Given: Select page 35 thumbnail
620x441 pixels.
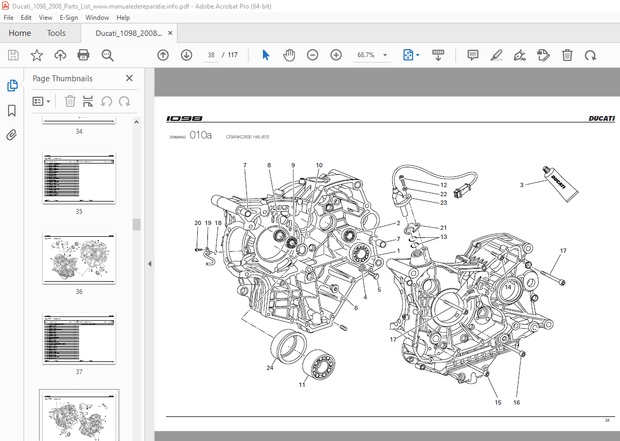Looking at the screenshot, I should (79, 178).
